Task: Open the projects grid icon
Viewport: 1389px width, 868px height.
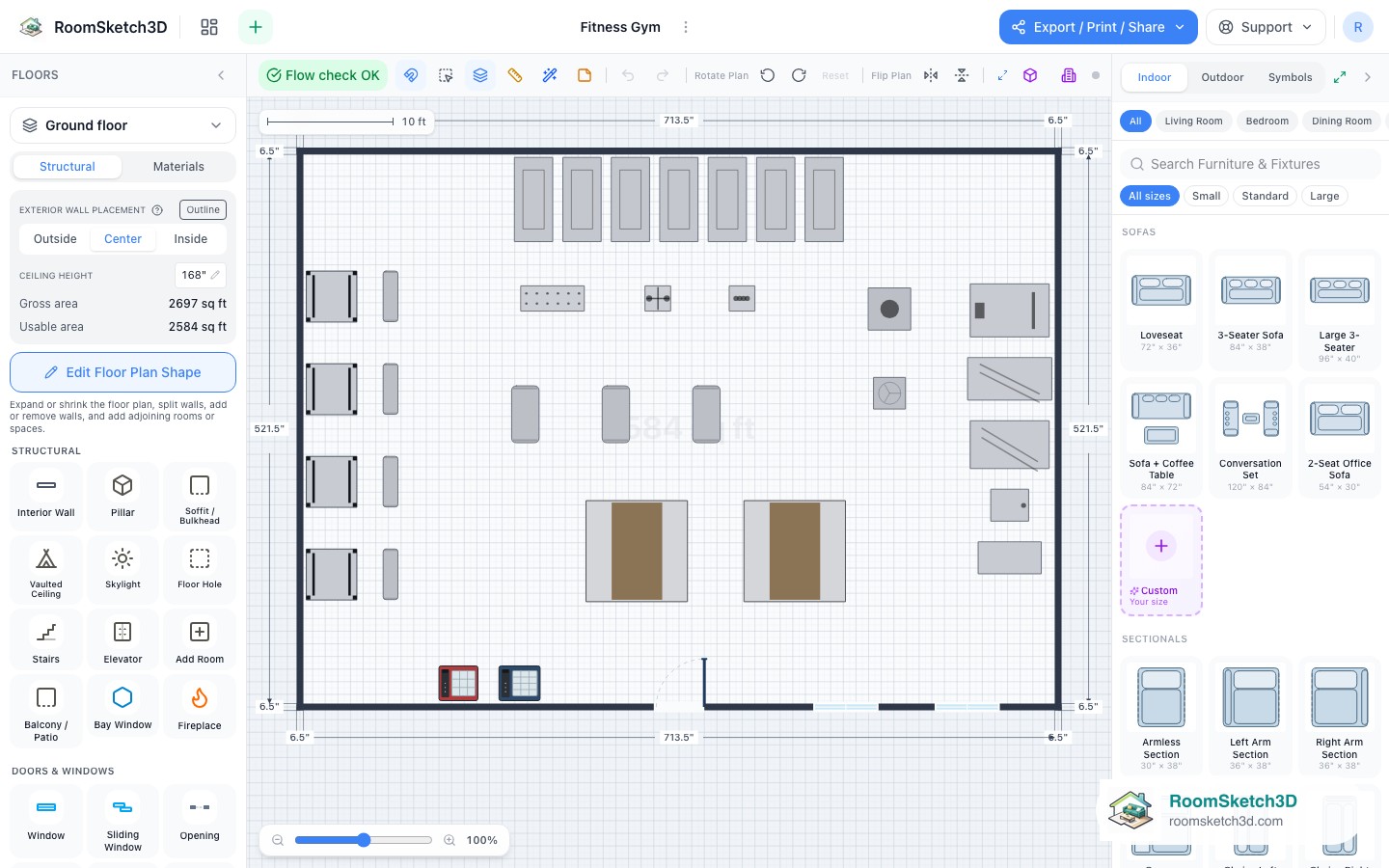Action: pyautogui.click(x=209, y=27)
